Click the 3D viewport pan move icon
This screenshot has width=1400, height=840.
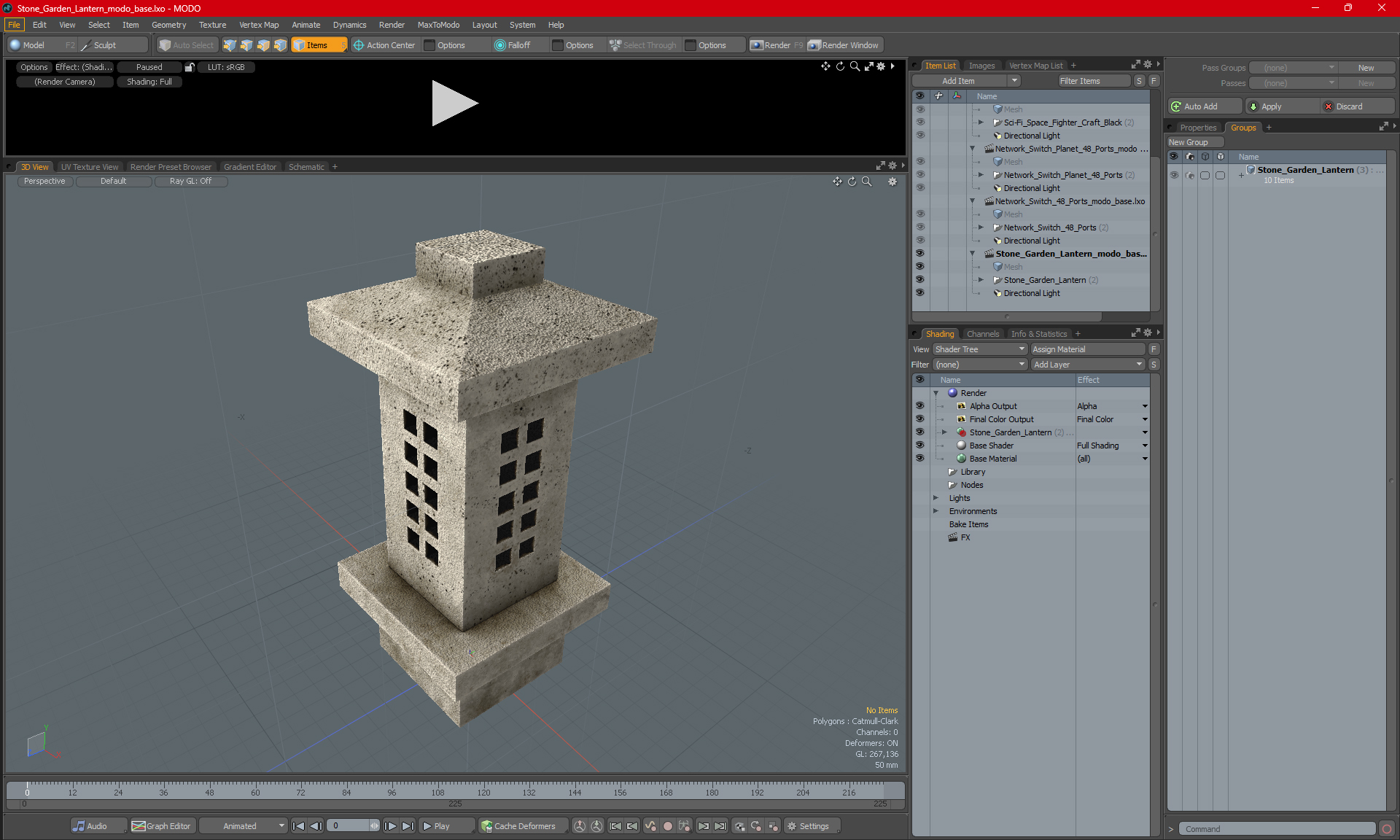point(837,182)
